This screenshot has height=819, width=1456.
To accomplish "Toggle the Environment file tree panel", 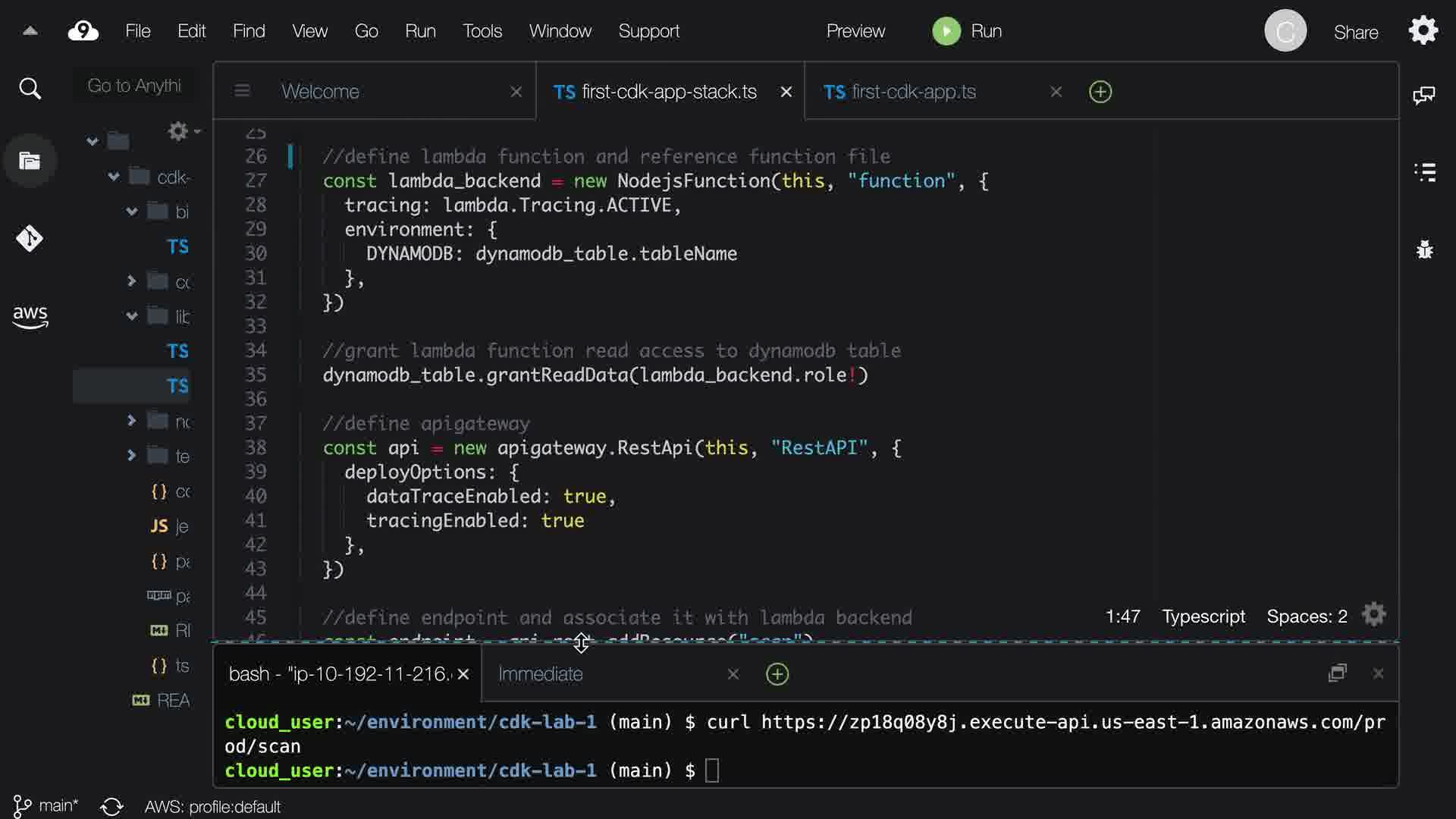I will [30, 161].
